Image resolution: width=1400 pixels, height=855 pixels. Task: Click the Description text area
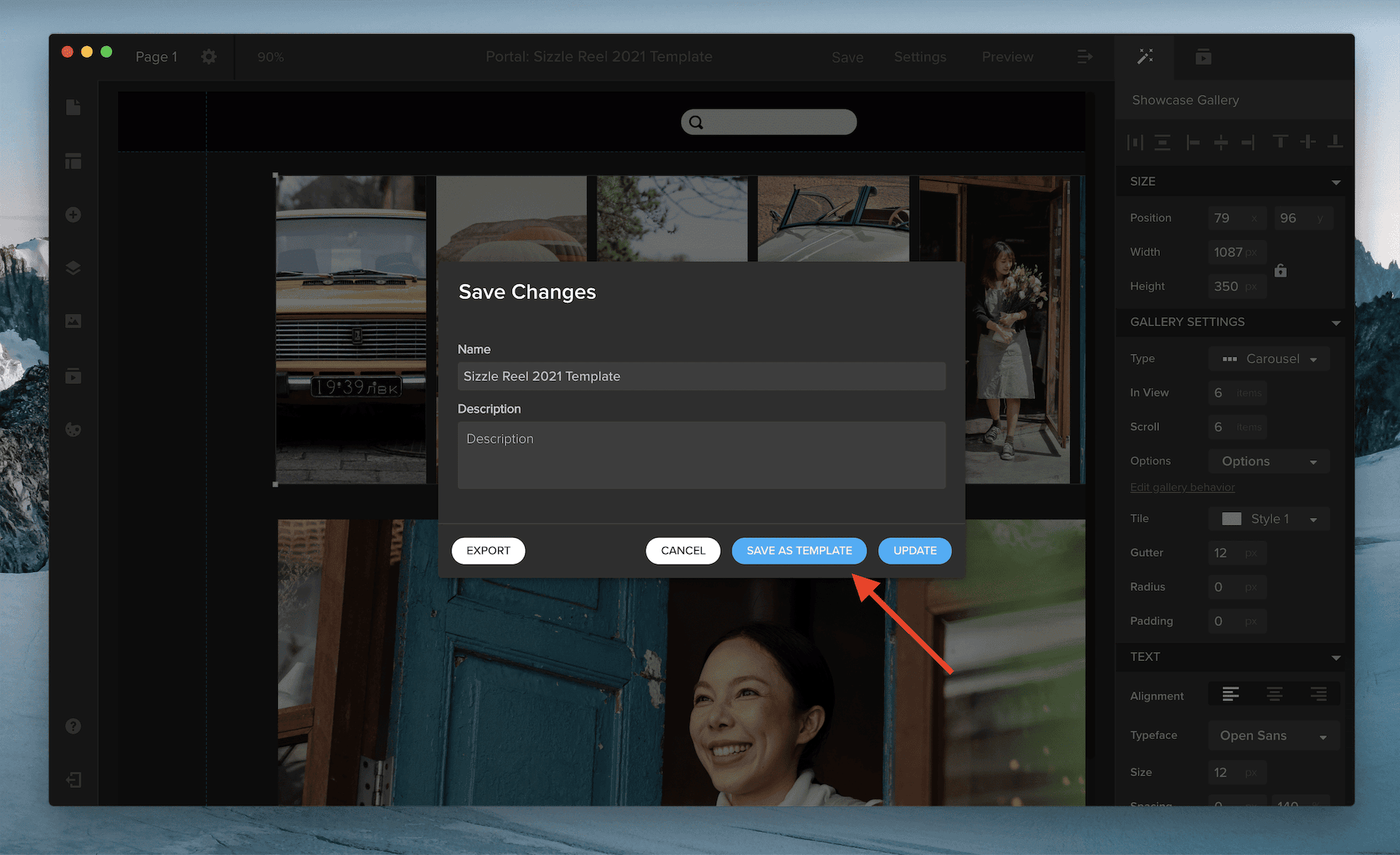[x=702, y=455]
